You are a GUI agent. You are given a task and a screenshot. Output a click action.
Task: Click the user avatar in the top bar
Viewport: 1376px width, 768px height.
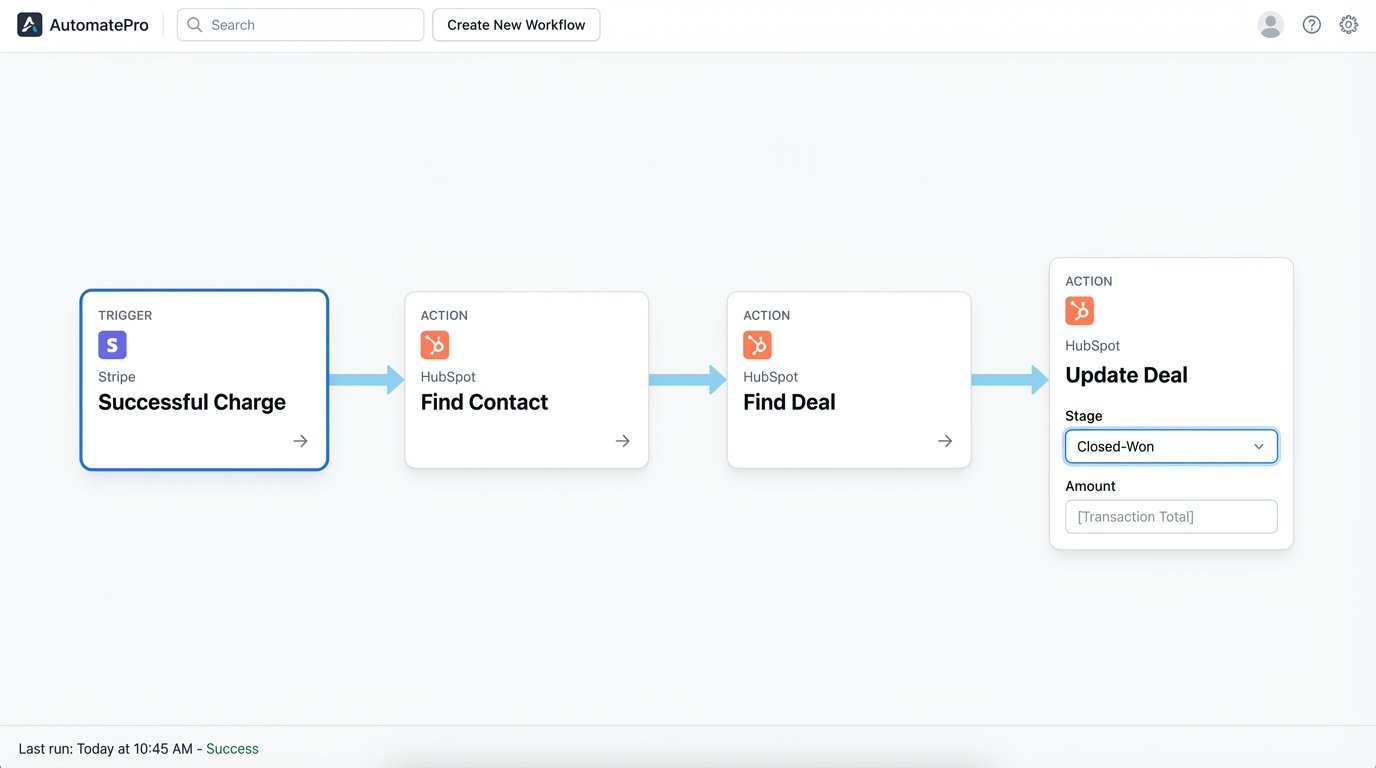click(x=1270, y=24)
